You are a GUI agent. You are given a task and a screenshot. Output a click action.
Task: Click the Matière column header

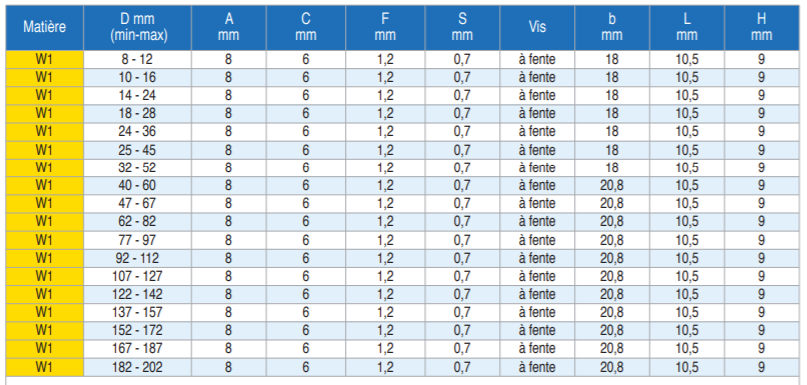[44, 28]
